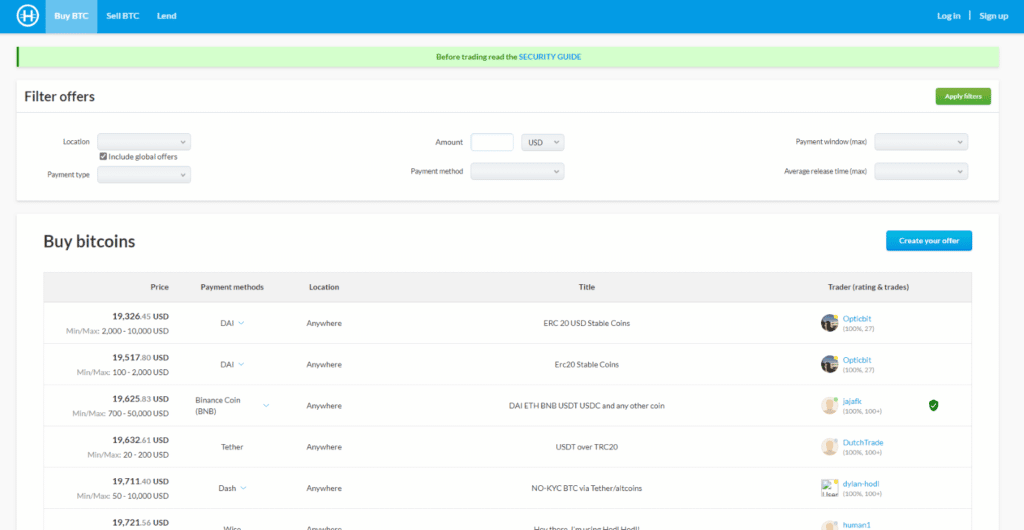Switch to the Sell BTC tab

[x=123, y=16]
